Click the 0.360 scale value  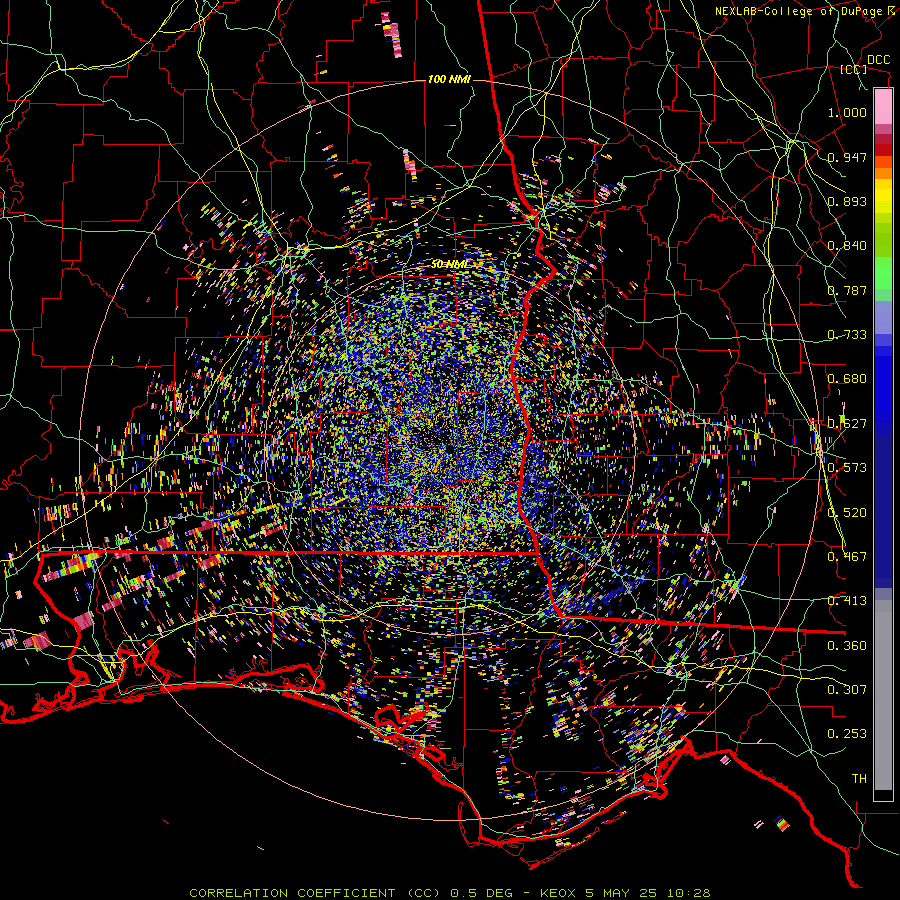[847, 646]
